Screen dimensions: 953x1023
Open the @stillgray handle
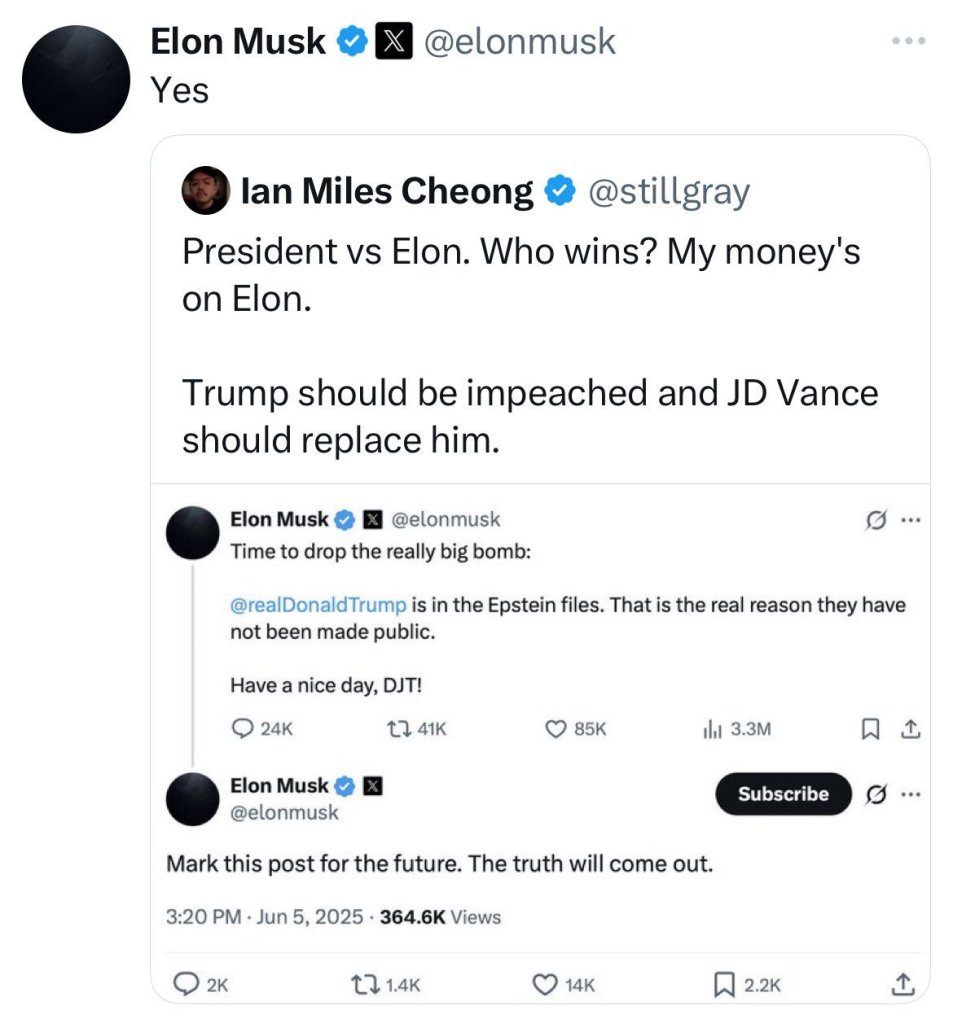click(669, 190)
